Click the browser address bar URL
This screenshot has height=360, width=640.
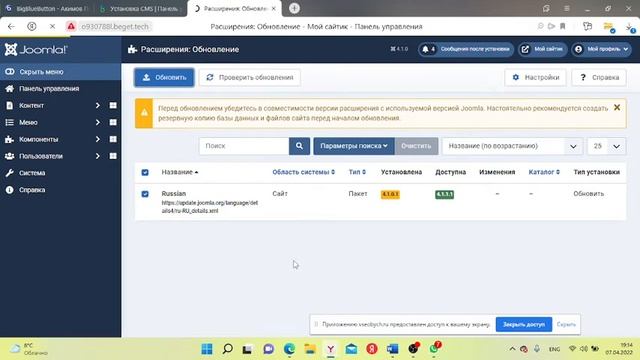pyautogui.click(x=114, y=27)
